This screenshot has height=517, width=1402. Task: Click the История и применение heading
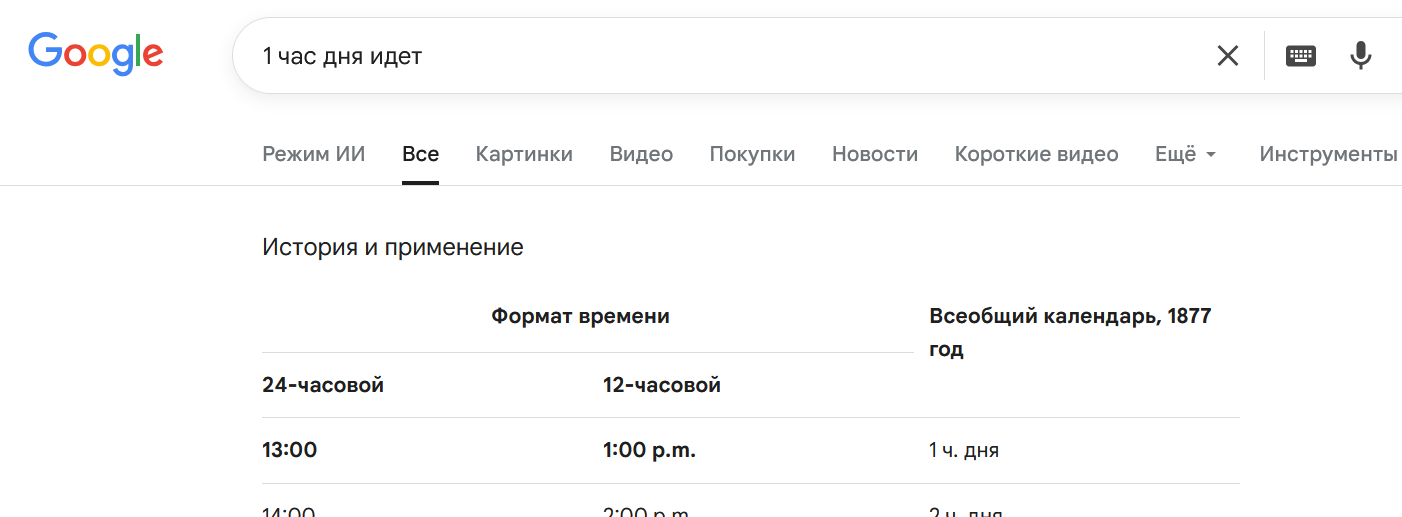(x=393, y=247)
